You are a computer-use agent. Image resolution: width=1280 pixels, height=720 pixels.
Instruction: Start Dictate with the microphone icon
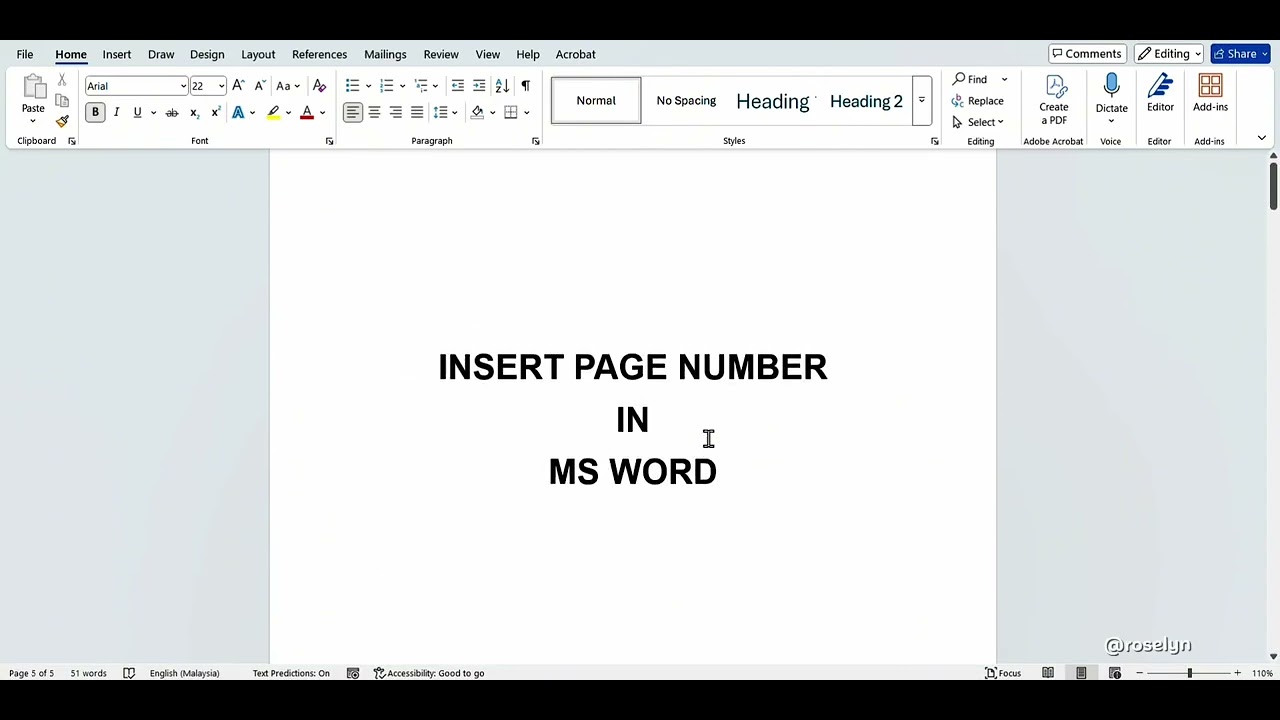point(1111,94)
